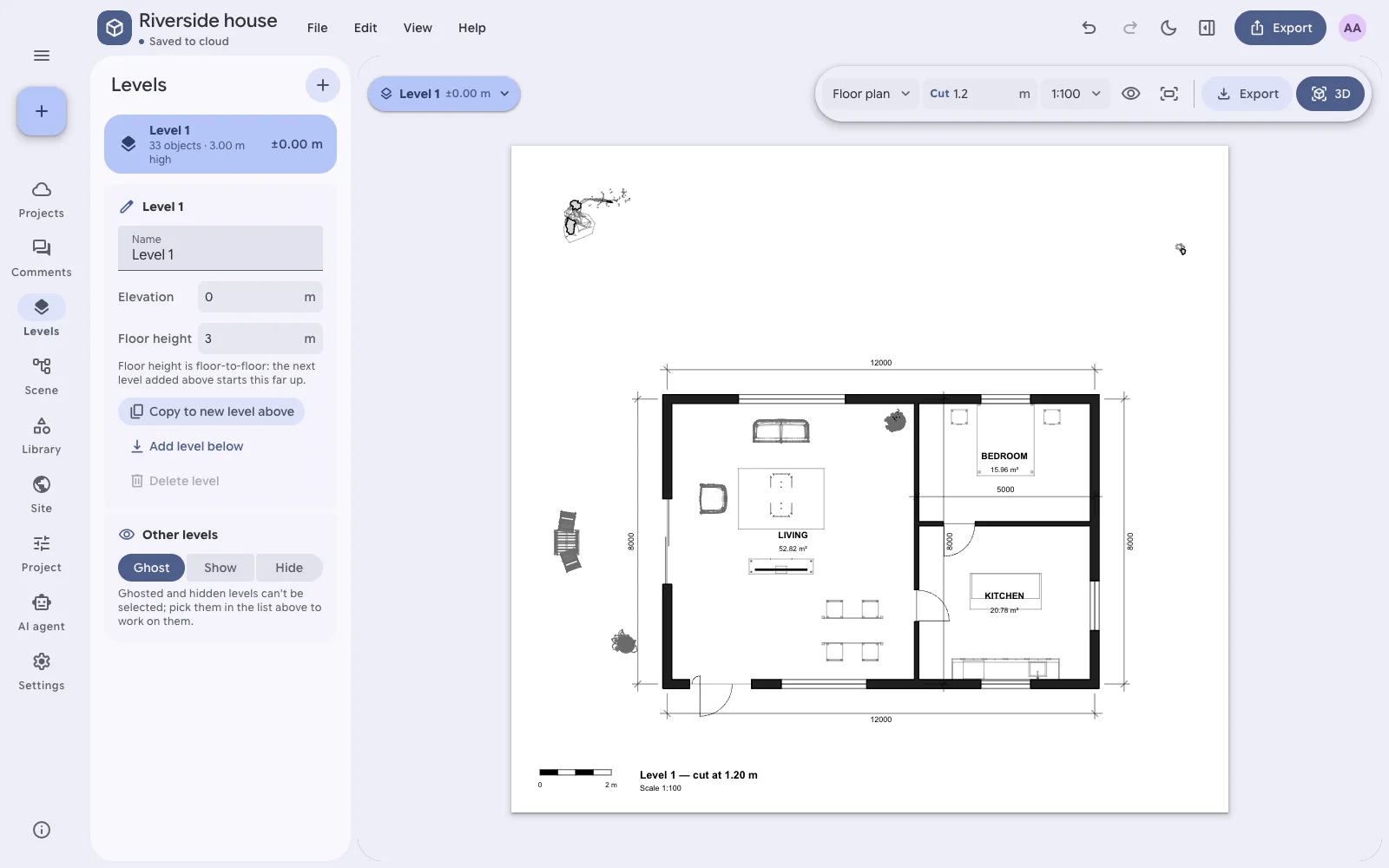Open the Scene panel
This screenshot has width=1389, height=868.
(42, 378)
